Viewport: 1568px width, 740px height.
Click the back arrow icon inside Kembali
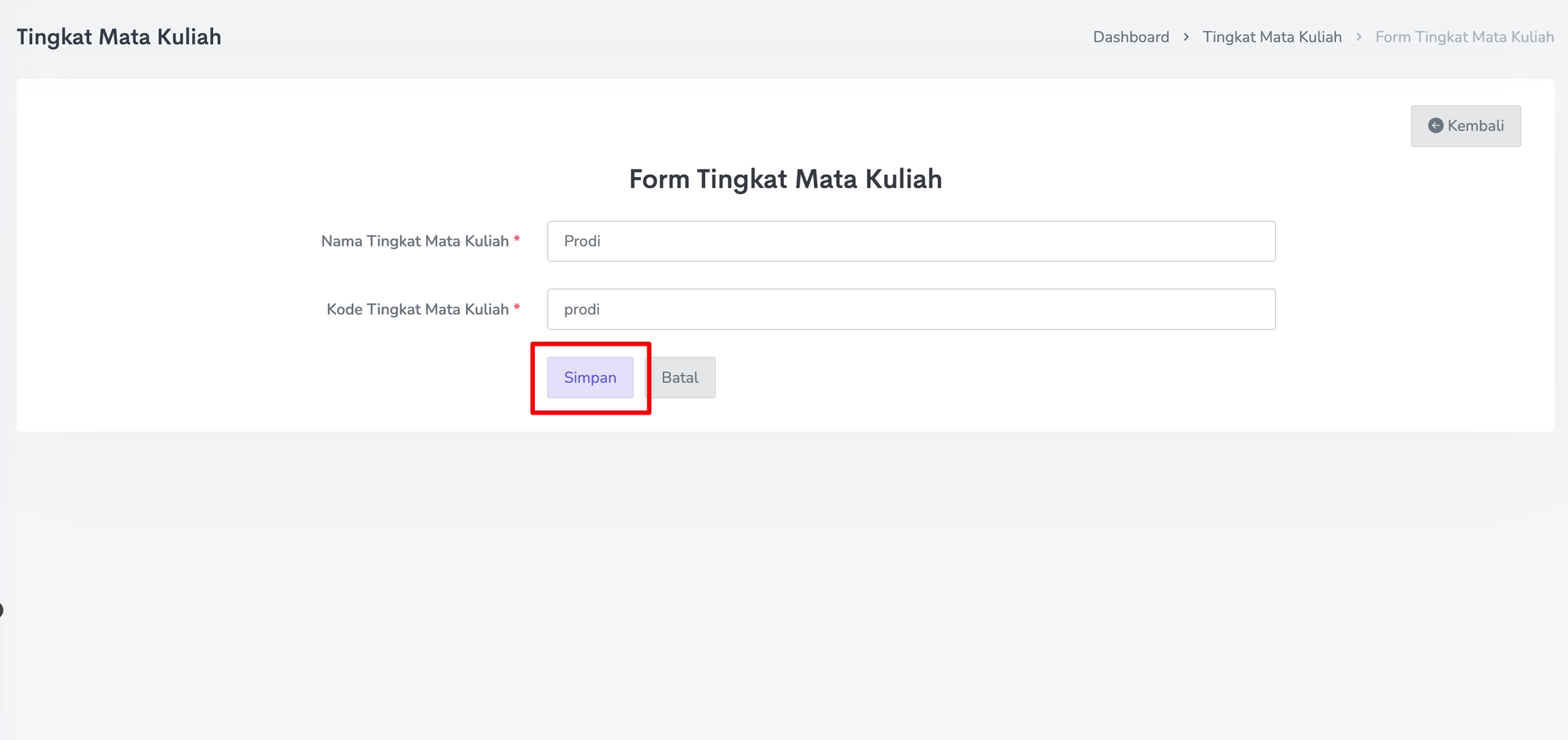pos(1435,126)
